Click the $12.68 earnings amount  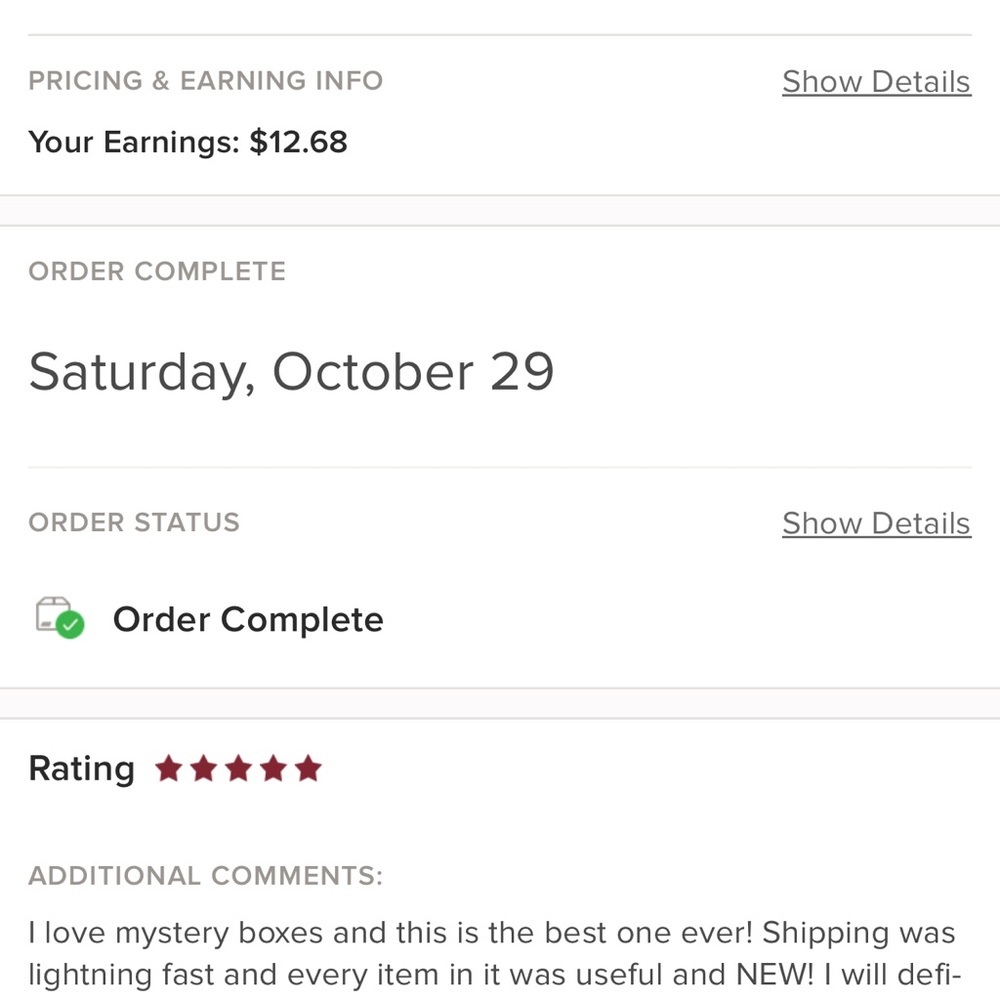pos(298,142)
